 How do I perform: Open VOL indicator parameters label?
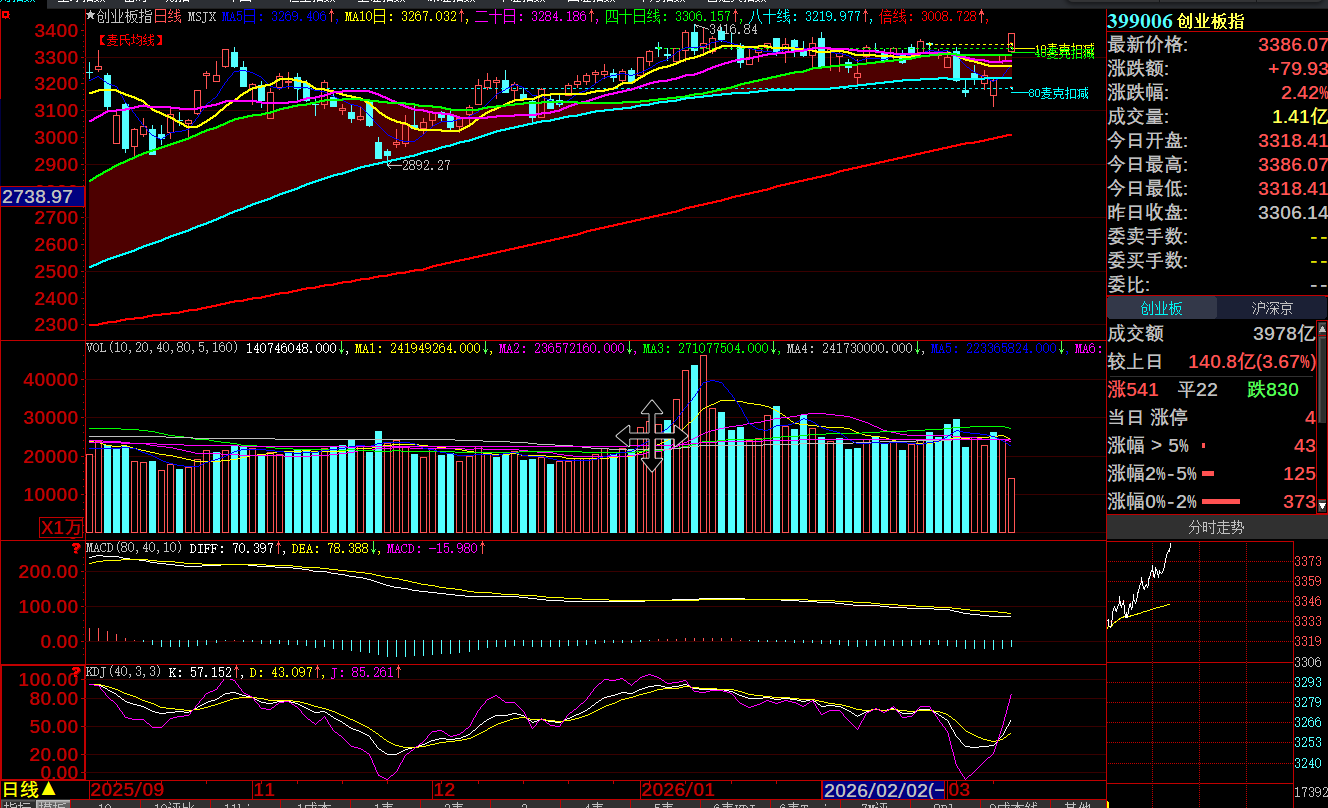pyautogui.click(x=162, y=349)
